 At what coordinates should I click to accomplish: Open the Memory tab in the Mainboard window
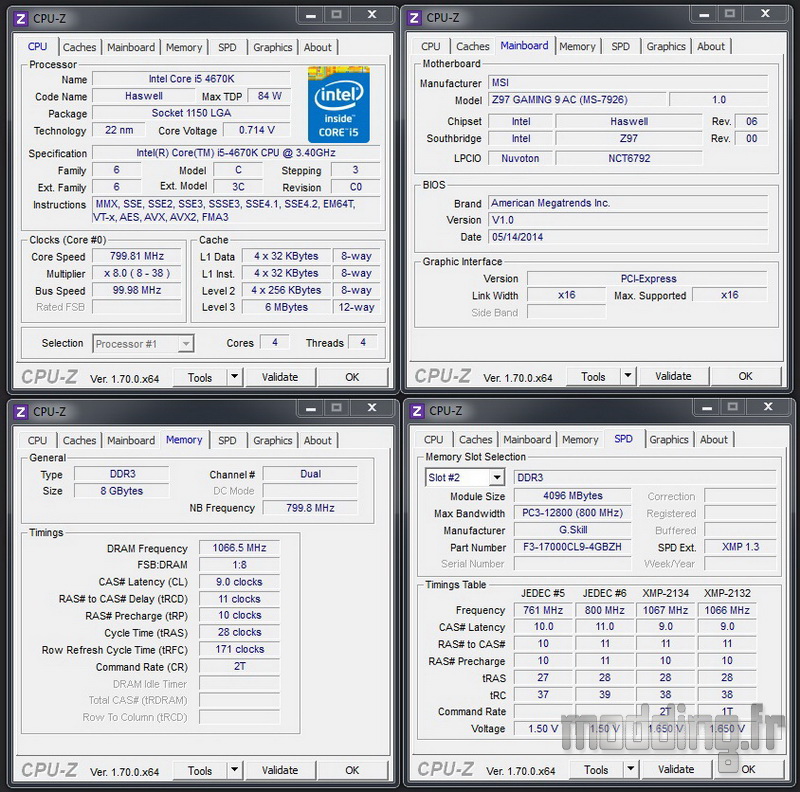[577, 46]
